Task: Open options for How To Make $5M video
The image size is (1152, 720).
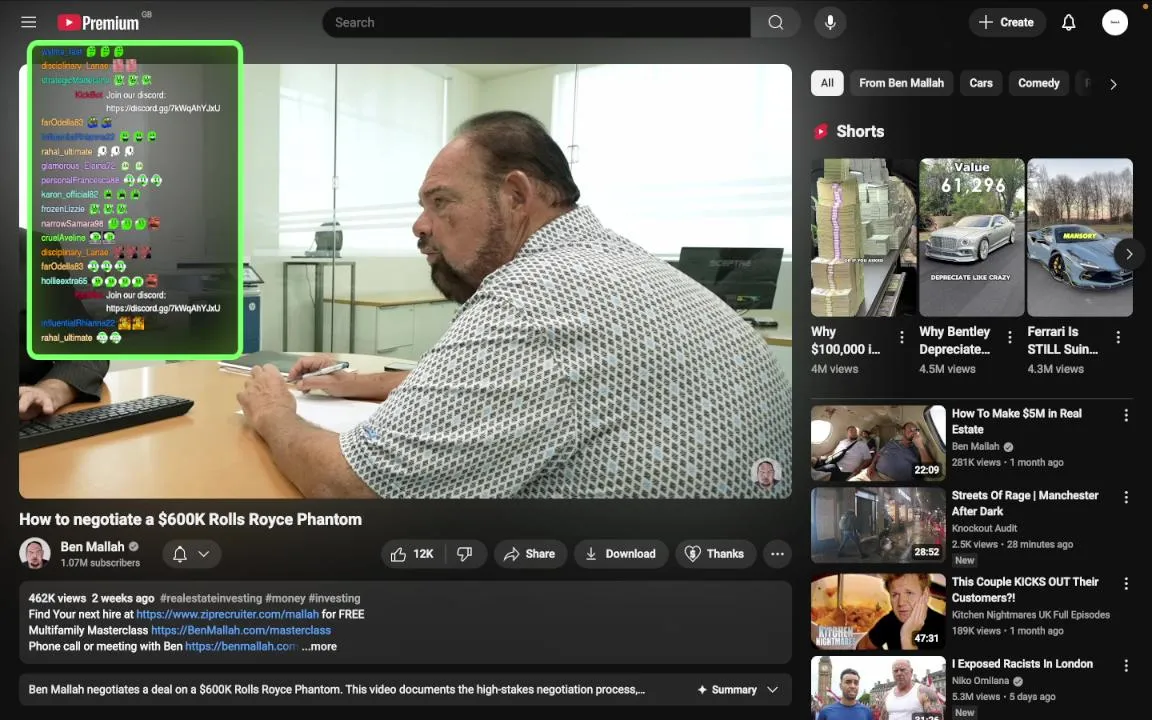Action: point(1126,416)
